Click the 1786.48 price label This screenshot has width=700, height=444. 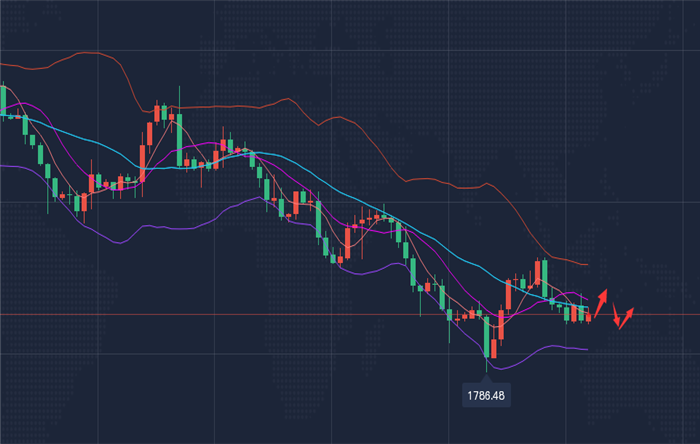point(487,395)
